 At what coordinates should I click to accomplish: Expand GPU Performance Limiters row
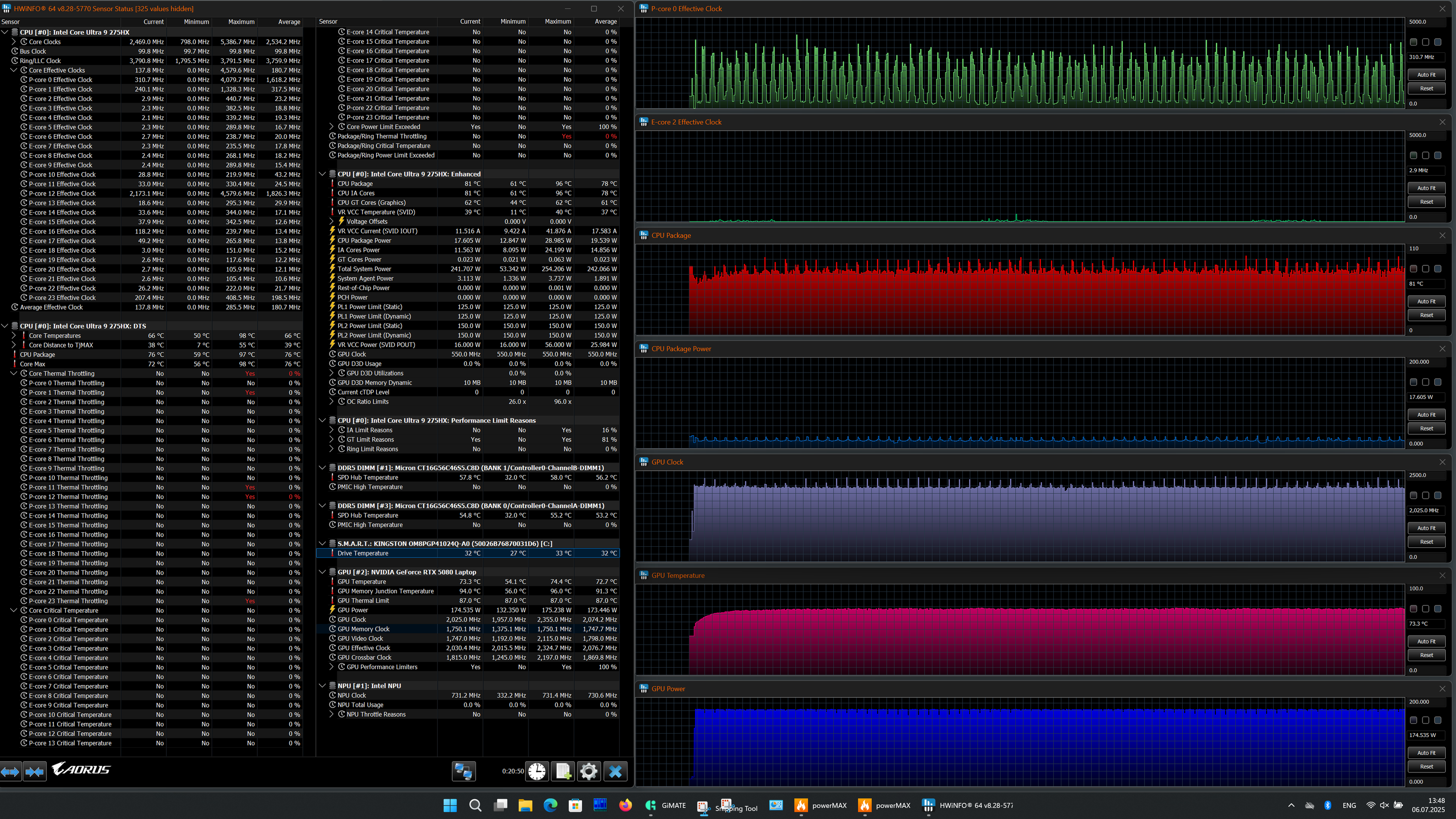(332, 667)
